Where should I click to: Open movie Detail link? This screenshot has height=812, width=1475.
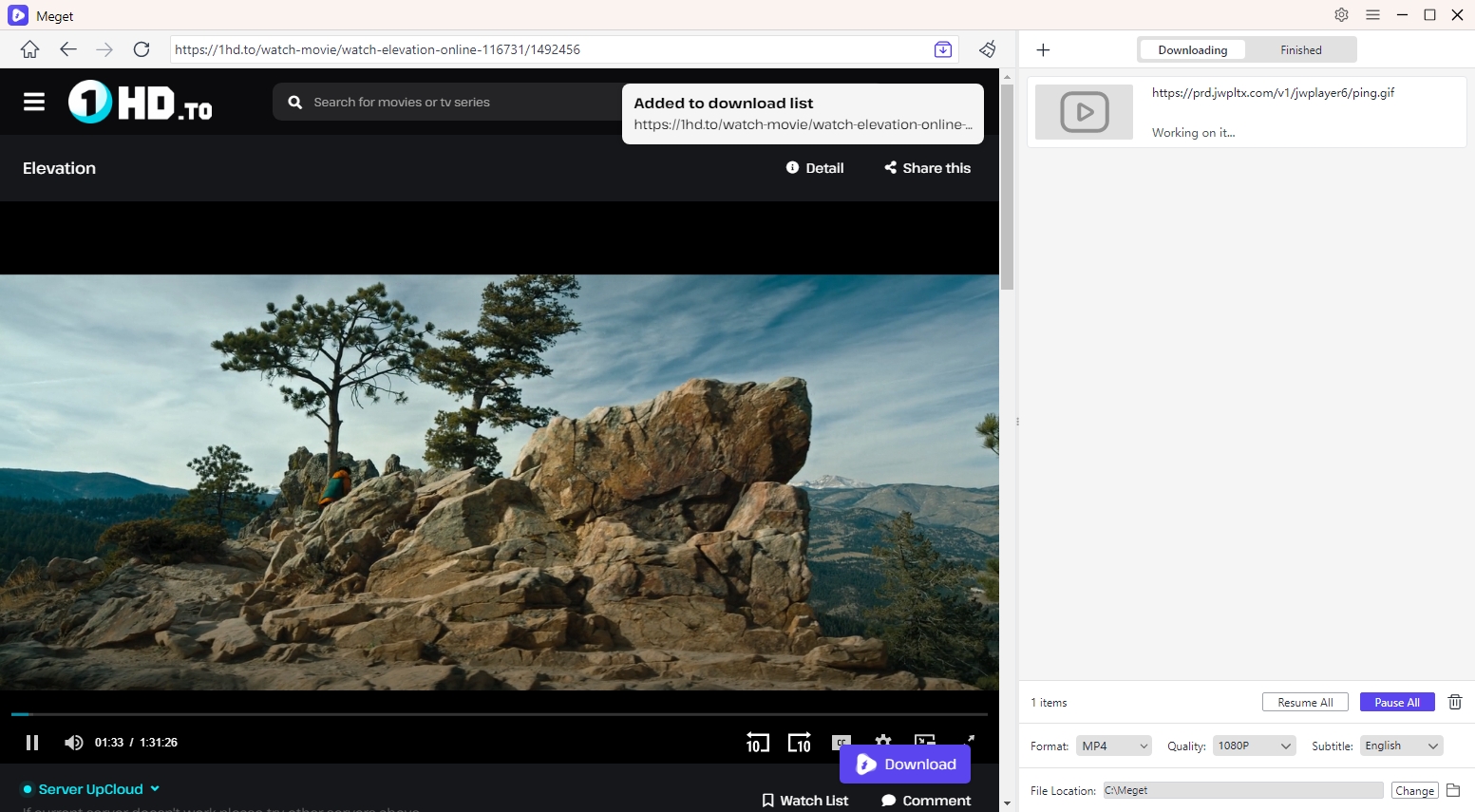point(815,168)
